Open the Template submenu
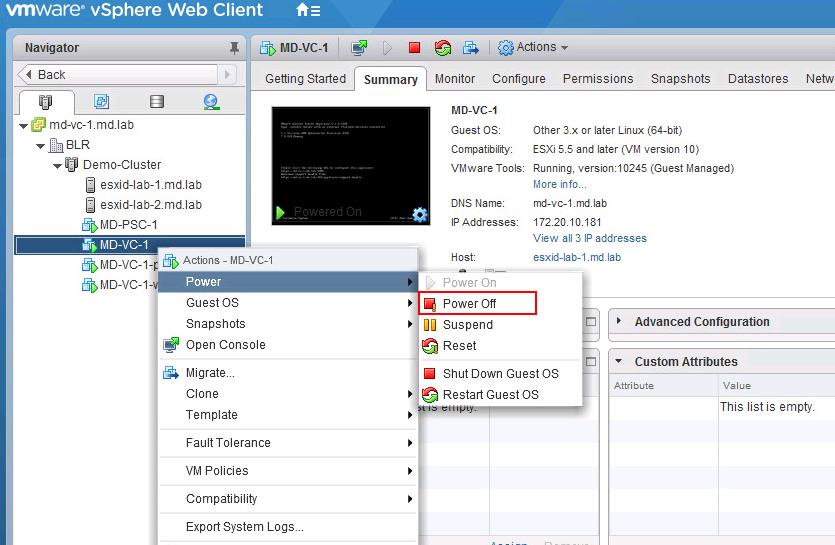This screenshot has height=545, width=835. [288, 415]
